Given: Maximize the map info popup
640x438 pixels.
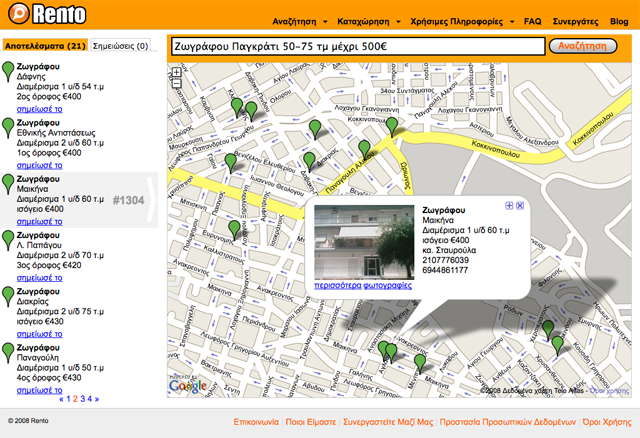Looking at the screenshot, I should tap(509, 206).
